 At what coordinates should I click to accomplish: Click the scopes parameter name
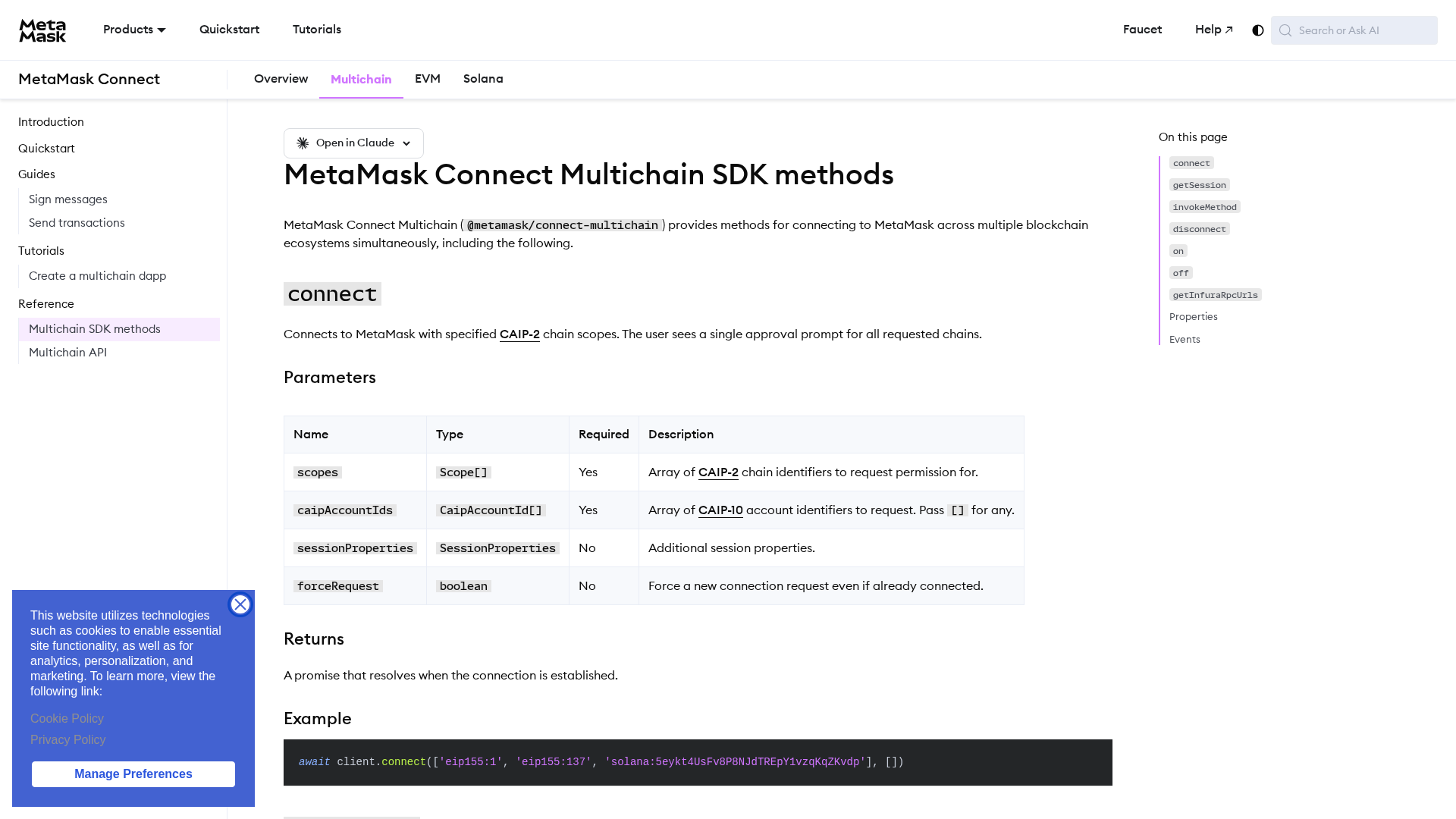click(x=318, y=472)
